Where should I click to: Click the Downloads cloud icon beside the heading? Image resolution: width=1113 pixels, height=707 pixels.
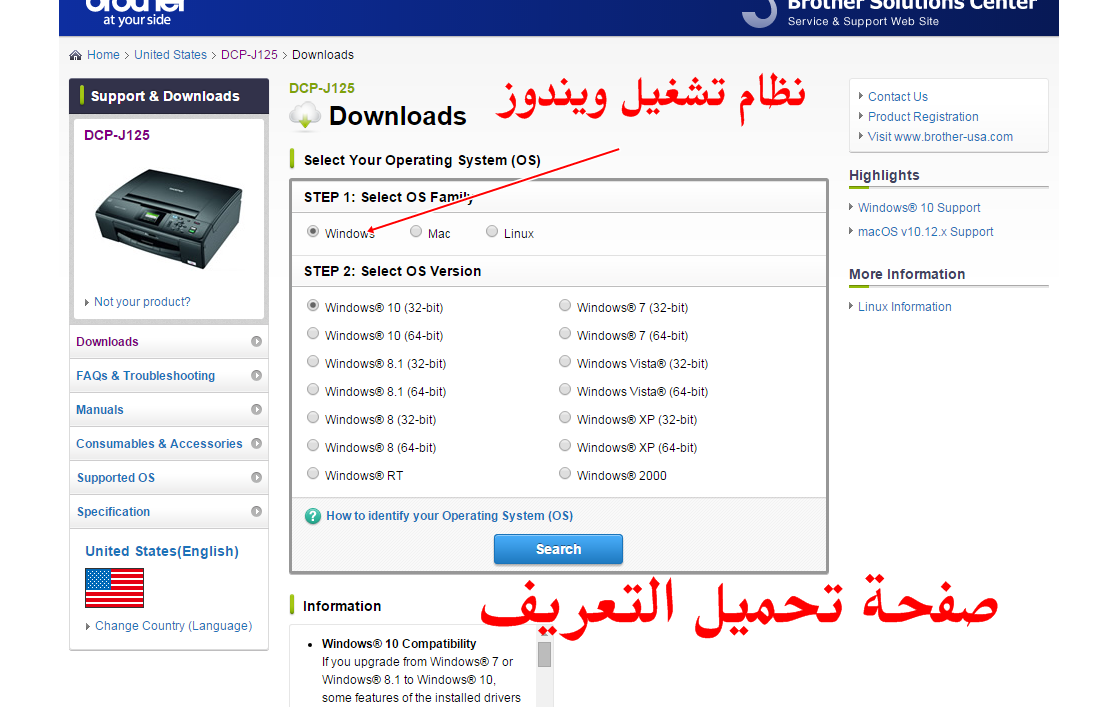pyautogui.click(x=305, y=116)
